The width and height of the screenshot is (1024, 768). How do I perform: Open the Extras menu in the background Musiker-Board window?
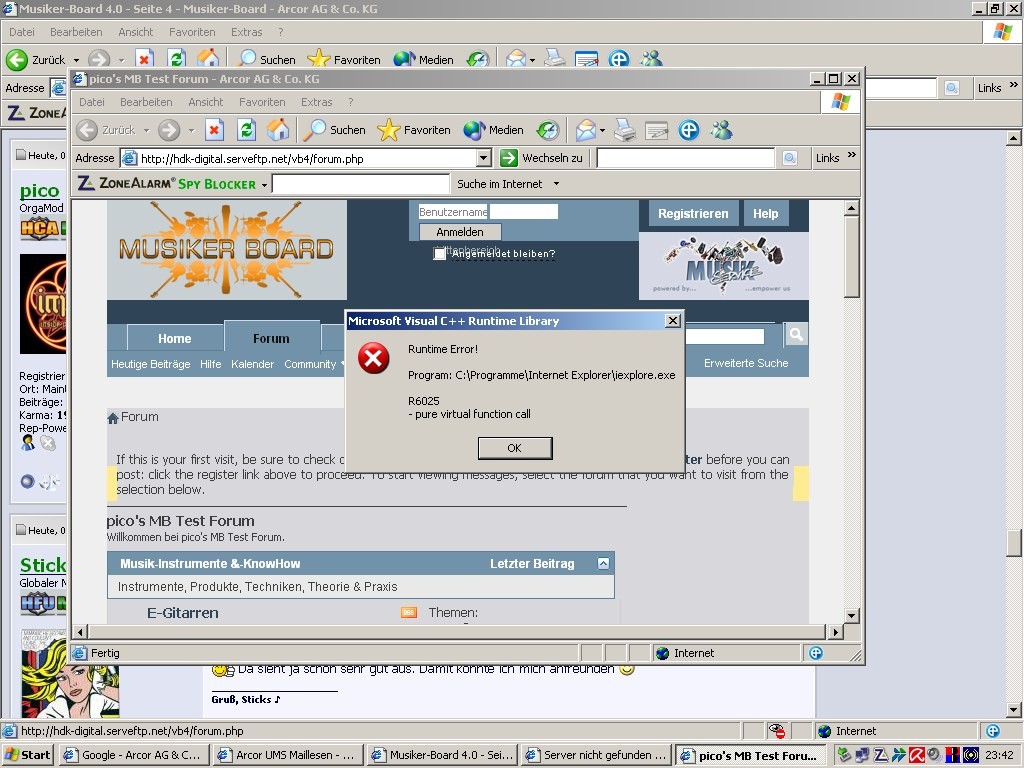246,32
